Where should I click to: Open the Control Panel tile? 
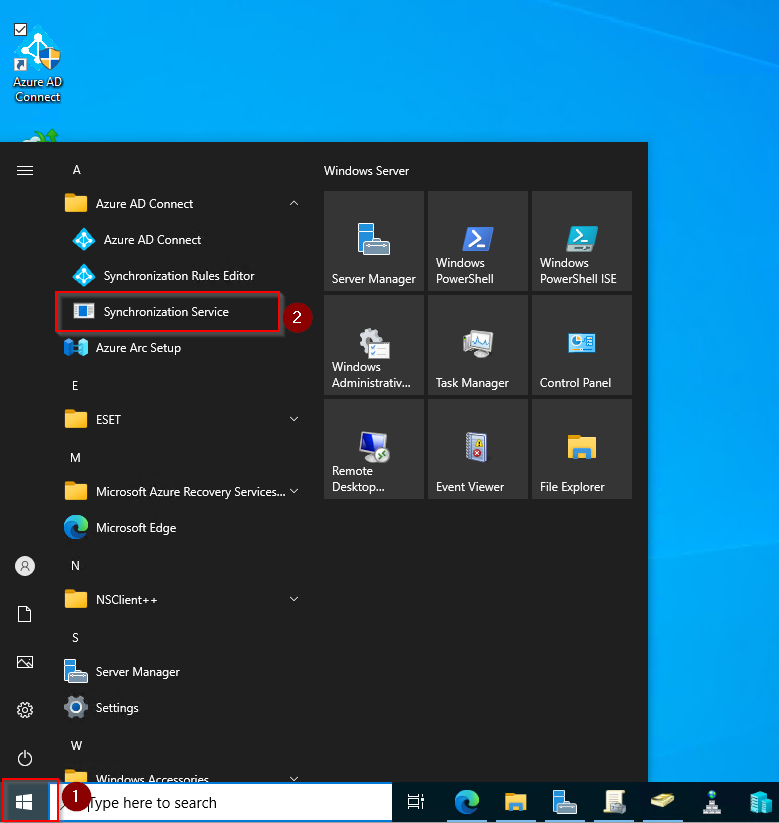point(582,345)
